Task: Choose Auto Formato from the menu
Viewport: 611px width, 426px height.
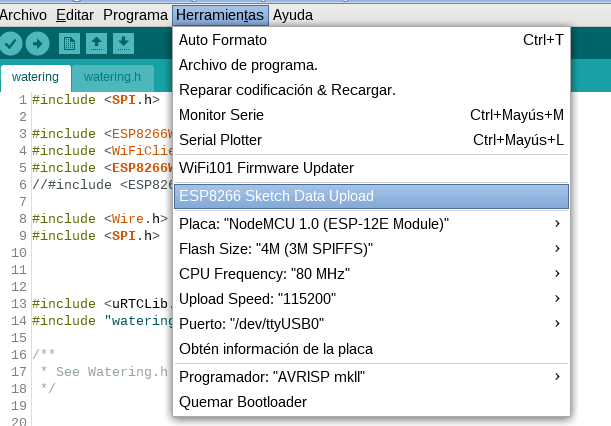Action: tap(370, 40)
